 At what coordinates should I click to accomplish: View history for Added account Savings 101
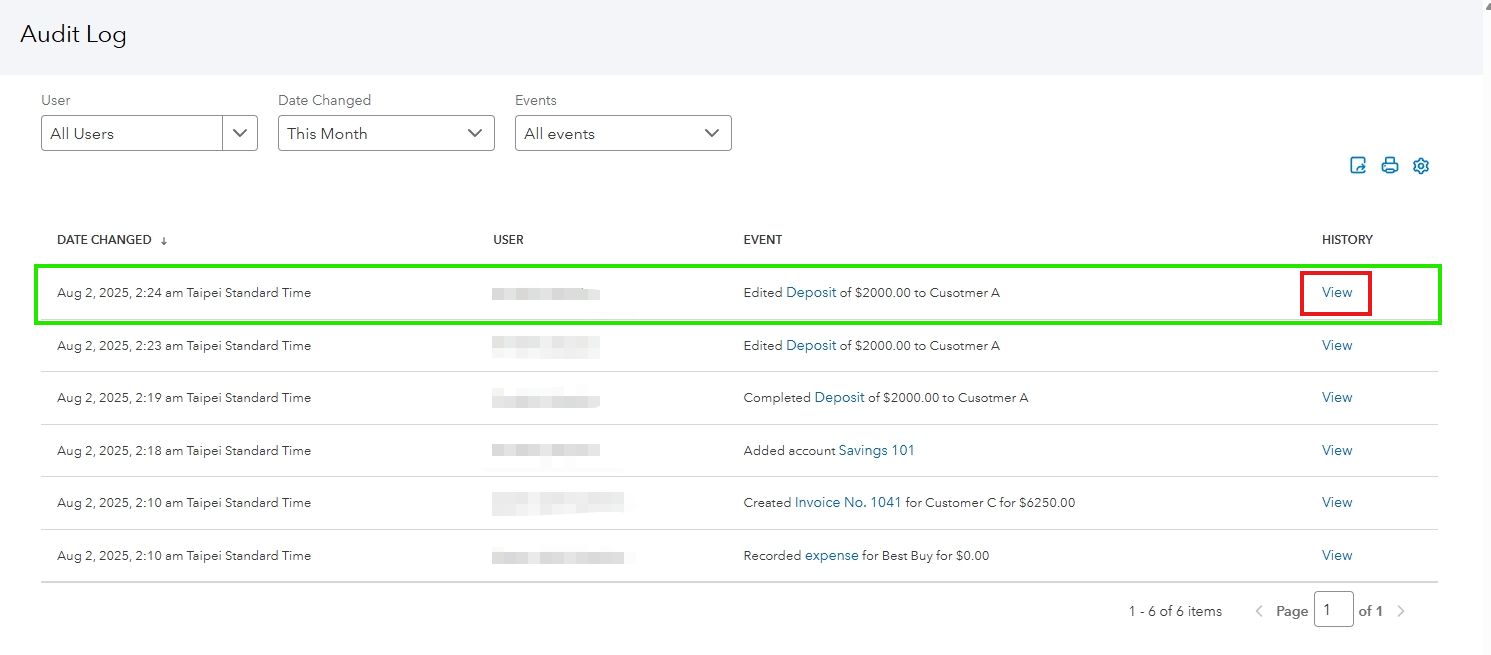tap(1336, 450)
